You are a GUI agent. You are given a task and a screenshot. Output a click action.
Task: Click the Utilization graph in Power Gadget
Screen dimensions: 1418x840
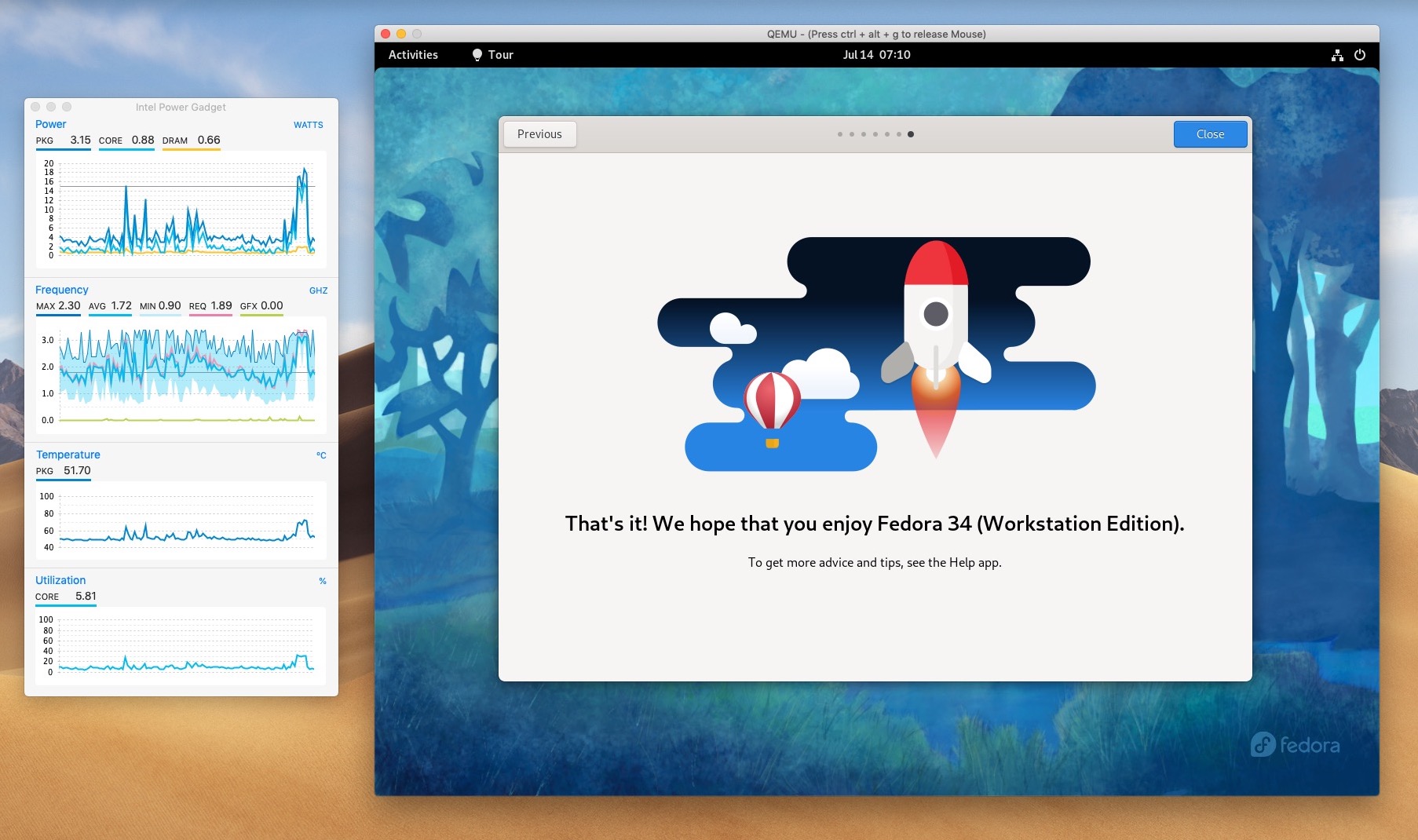coord(181,645)
